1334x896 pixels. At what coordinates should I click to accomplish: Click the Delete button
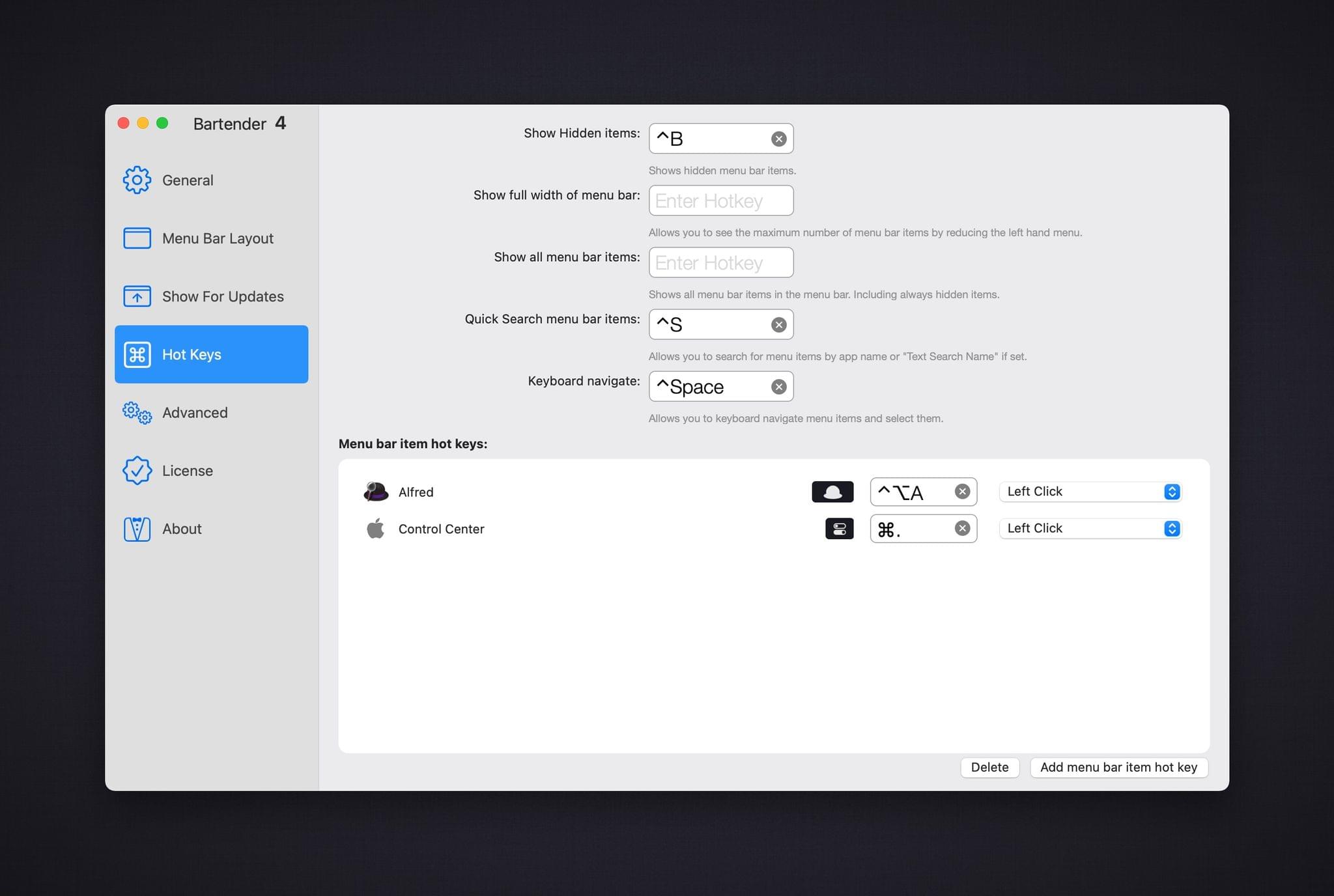point(989,767)
